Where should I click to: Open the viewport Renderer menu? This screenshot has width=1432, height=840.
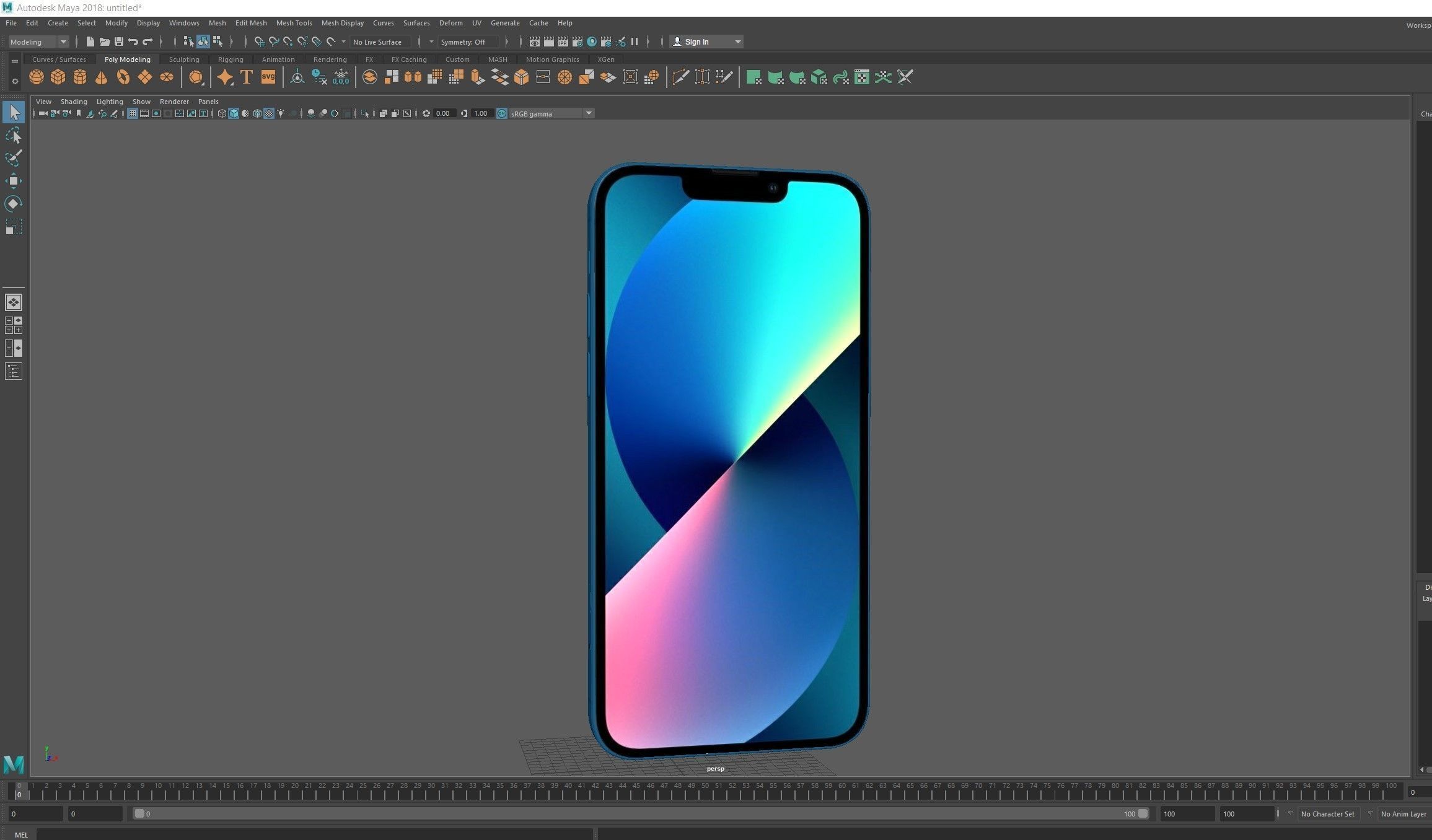174,102
